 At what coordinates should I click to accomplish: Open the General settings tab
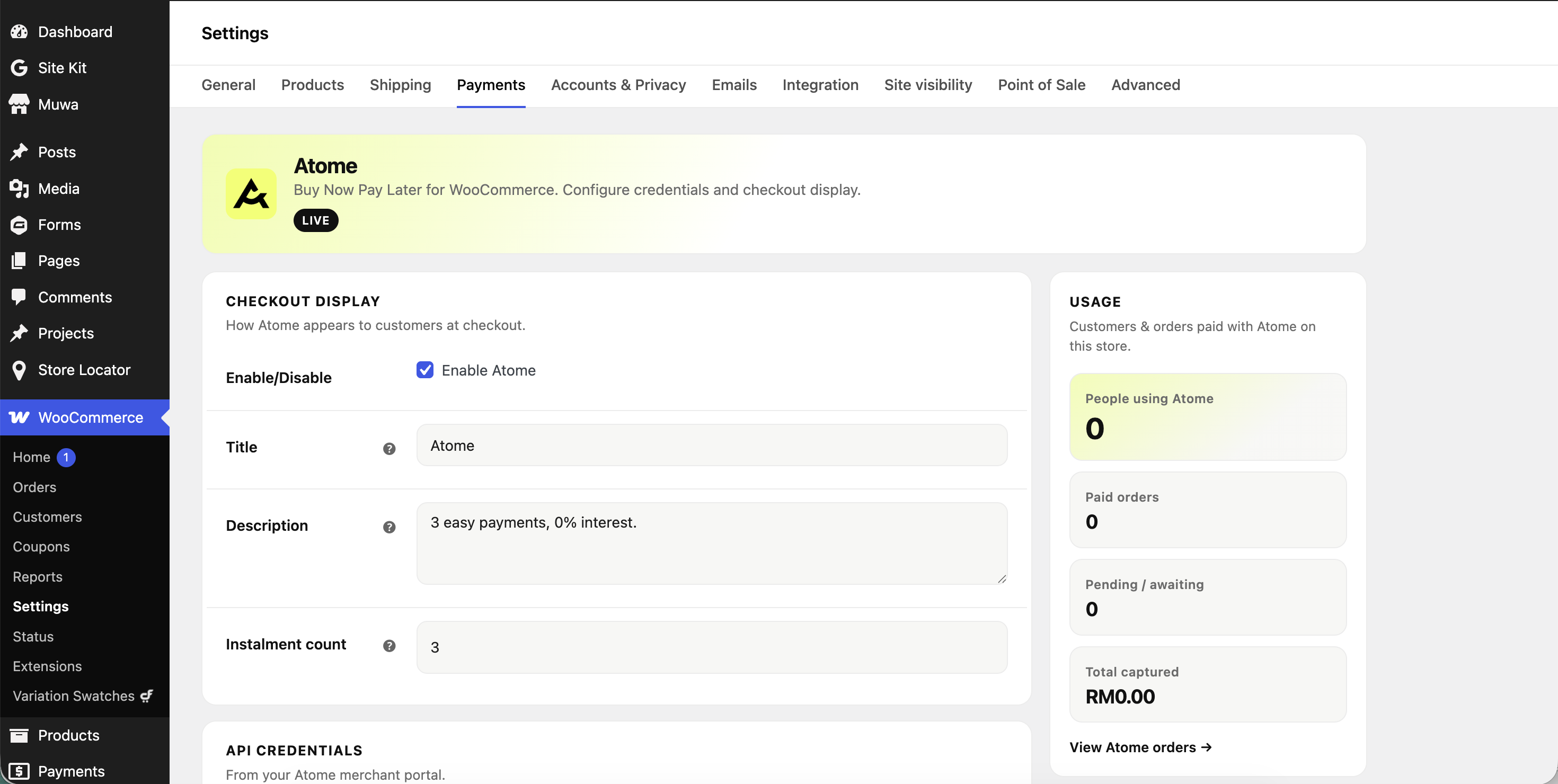pyautogui.click(x=228, y=85)
